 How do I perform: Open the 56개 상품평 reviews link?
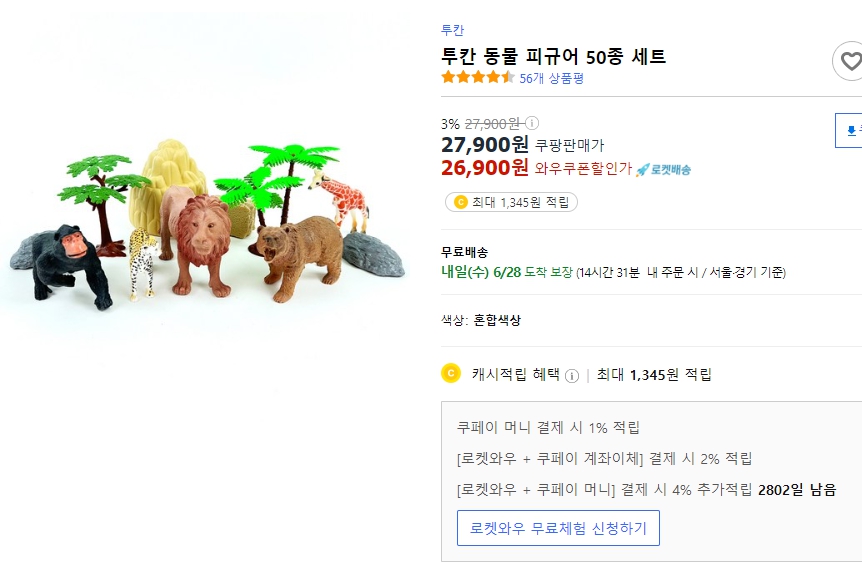point(551,78)
